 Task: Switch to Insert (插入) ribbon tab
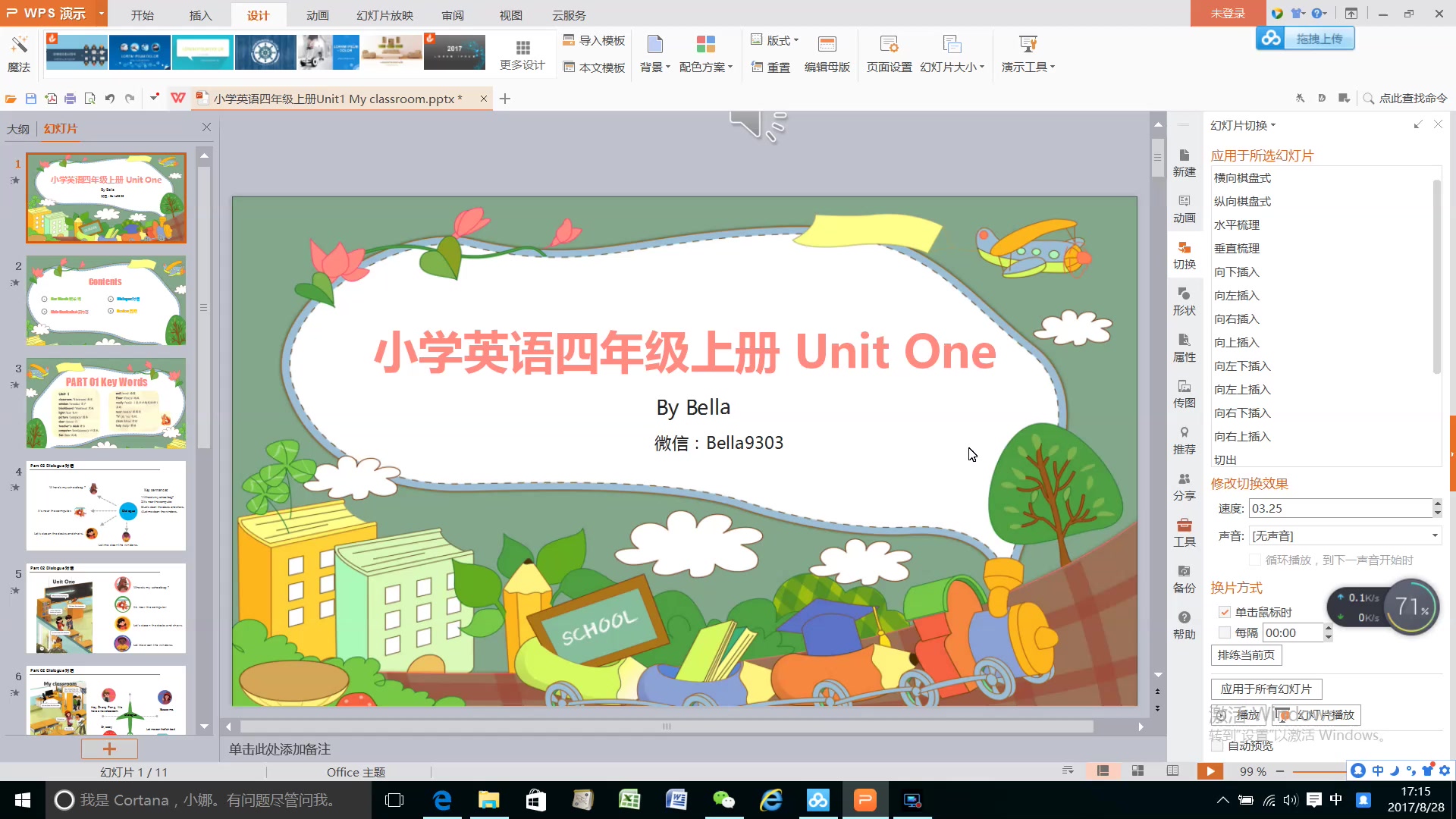[200, 15]
